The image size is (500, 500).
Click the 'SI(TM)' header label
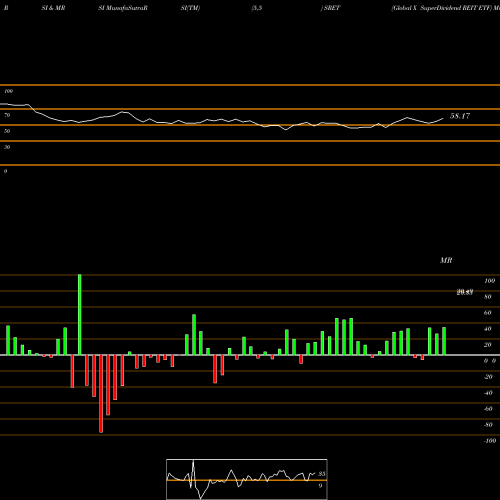tap(190, 8)
